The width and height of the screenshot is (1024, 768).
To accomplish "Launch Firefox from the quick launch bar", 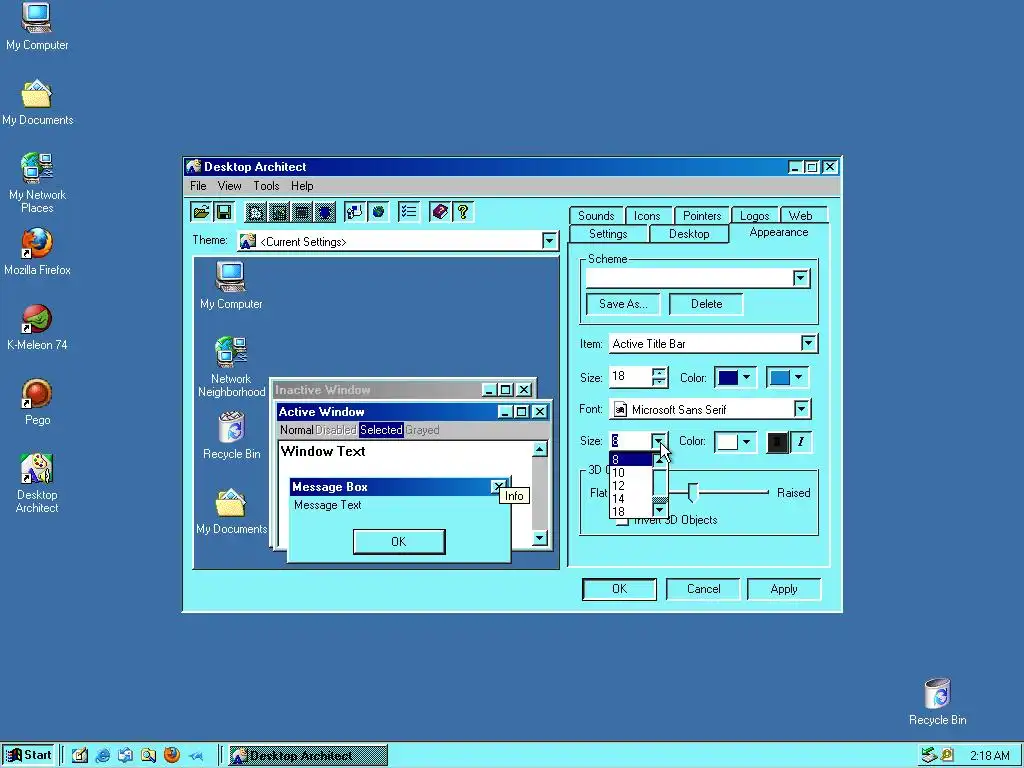I will [x=172, y=755].
